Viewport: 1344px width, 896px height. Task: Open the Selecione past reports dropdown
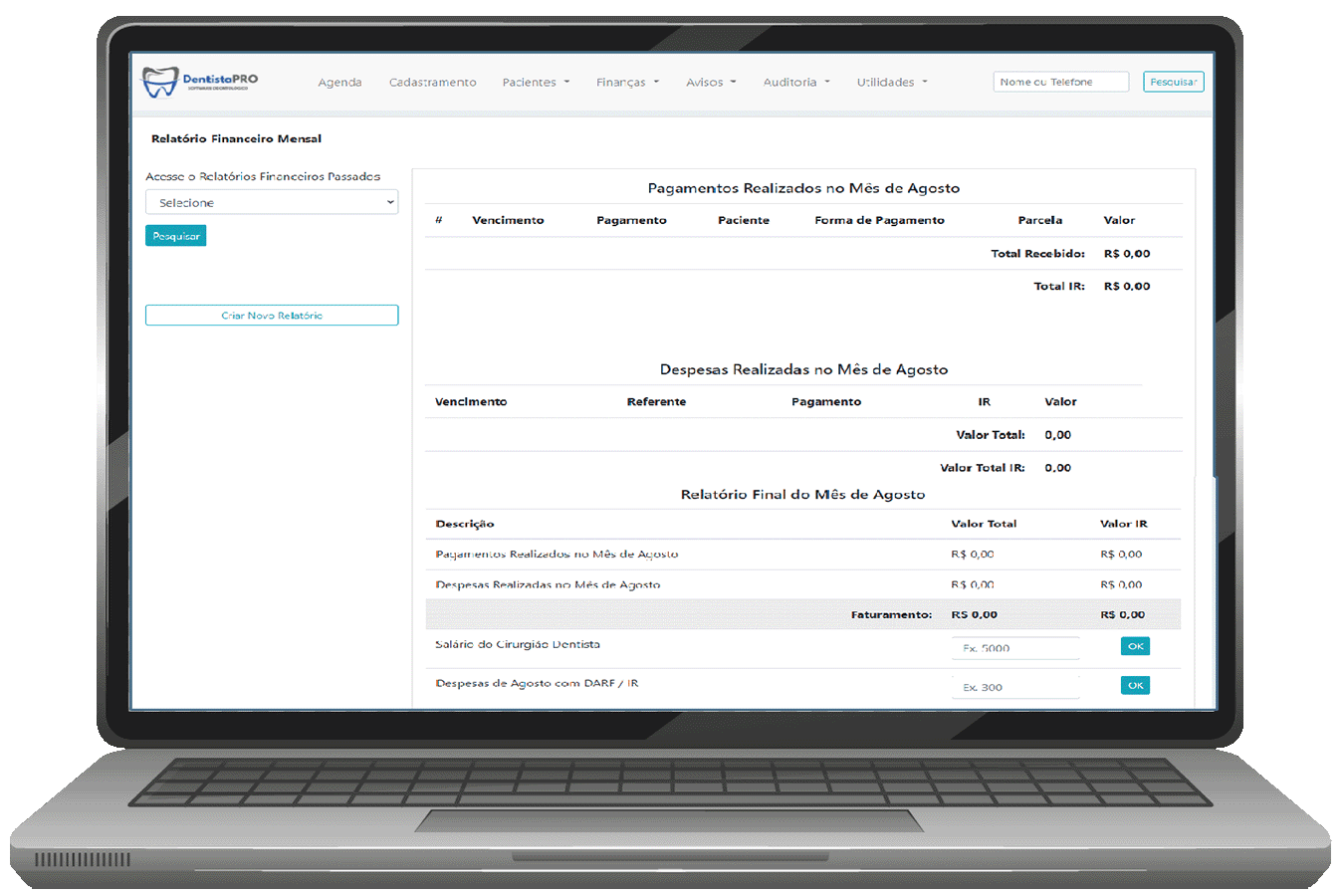pos(272,202)
